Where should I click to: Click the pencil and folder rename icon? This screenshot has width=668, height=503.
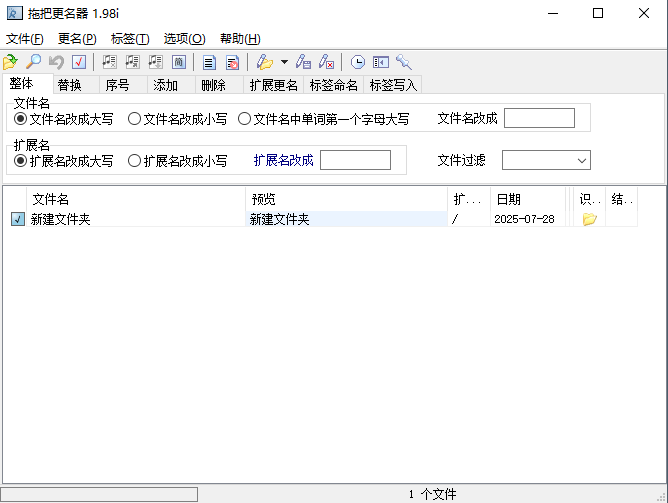pyautogui.click(x=265, y=62)
